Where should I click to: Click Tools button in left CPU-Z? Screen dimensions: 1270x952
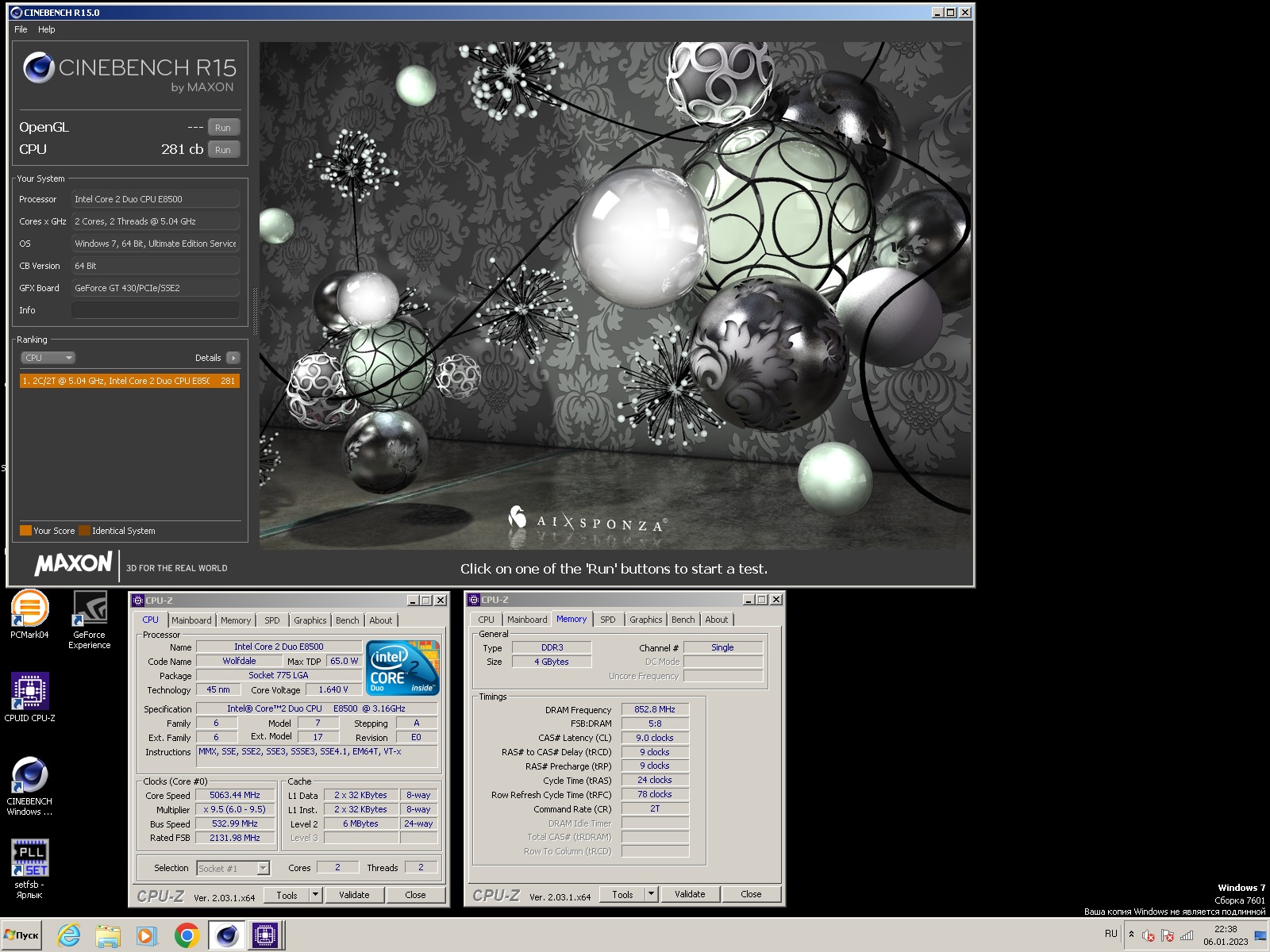[287, 895]
